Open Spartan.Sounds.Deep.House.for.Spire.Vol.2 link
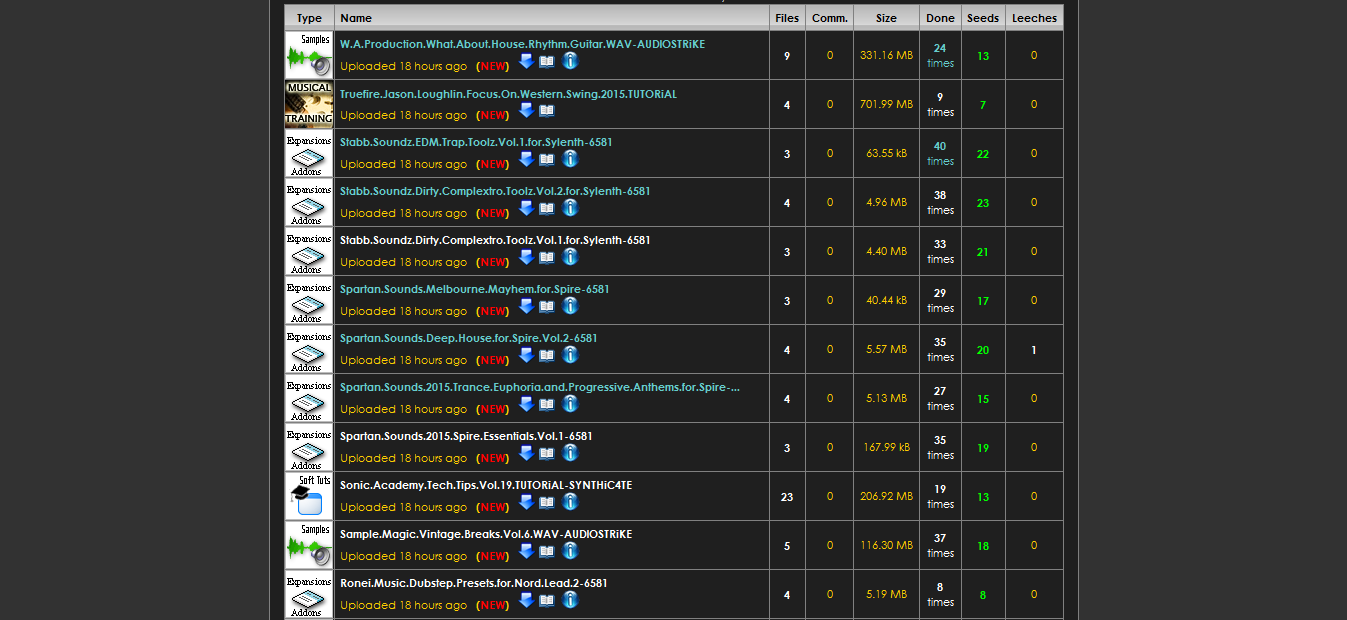This screenshot has width=1347, height=620. 469,339
